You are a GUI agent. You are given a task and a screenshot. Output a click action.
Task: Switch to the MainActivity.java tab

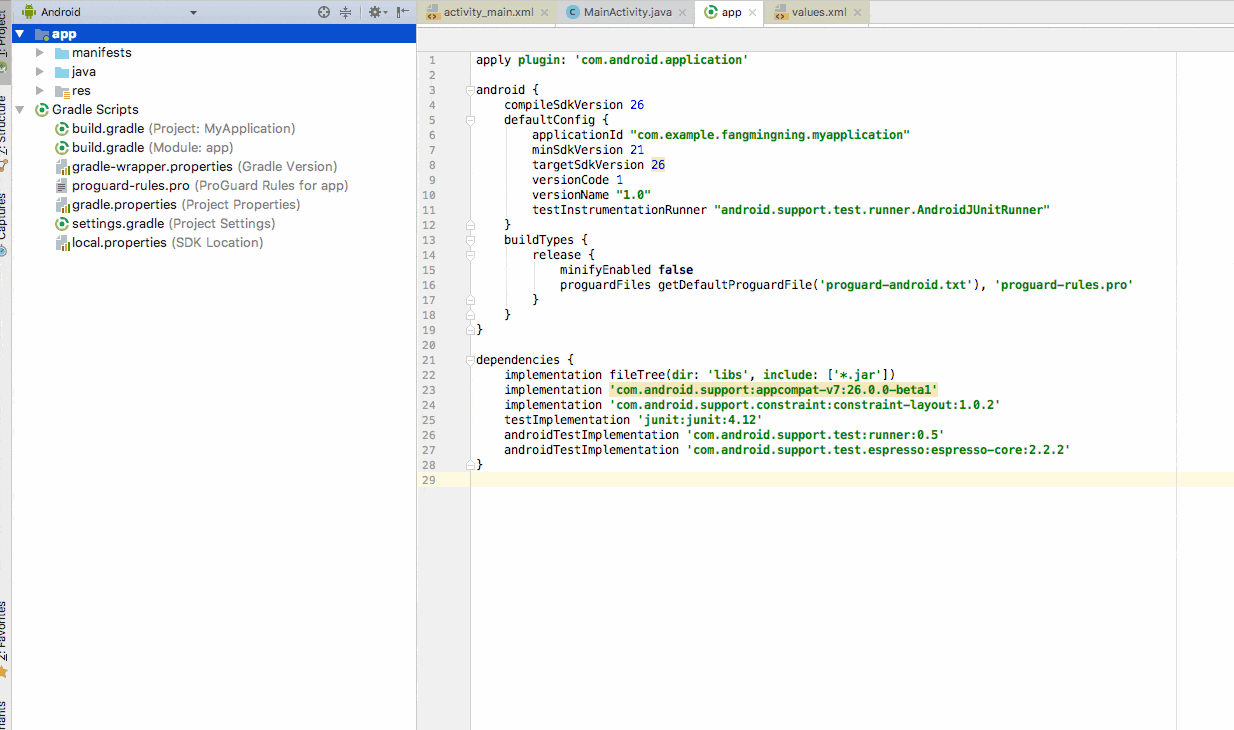click(x=627, y=13)
